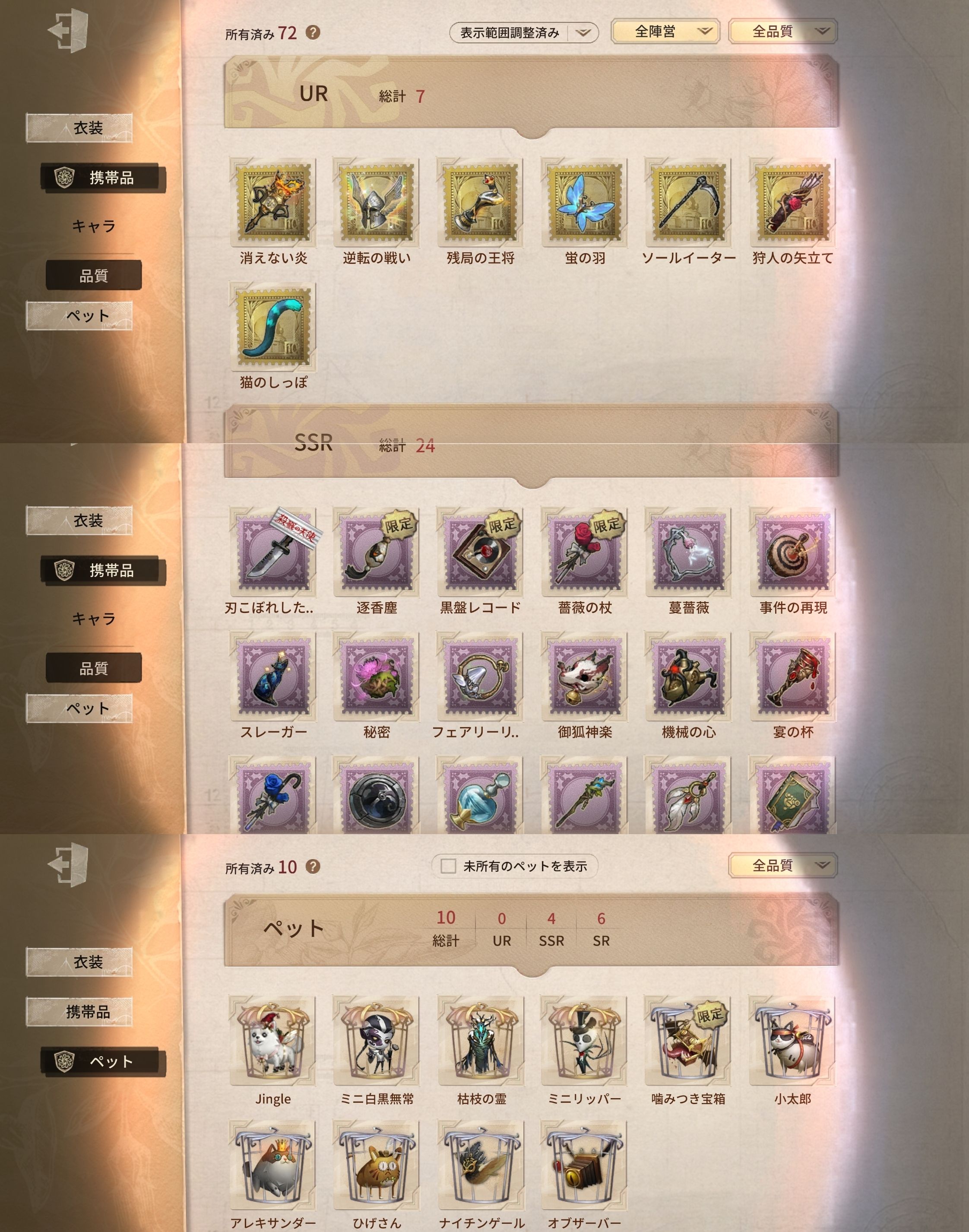969x1232 pixels.
Task: Click the exit door button at top-left
Action: pyautogui.click(x=68, y=31)
